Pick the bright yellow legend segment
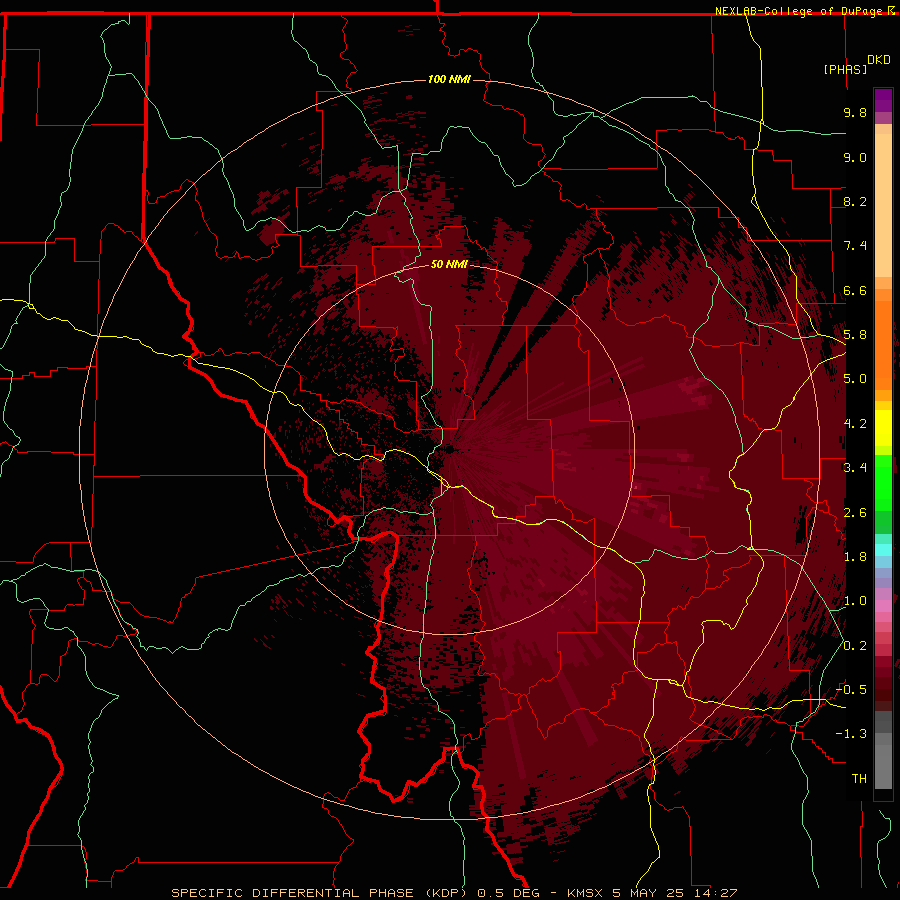Image resolution: width=900 pixels, height=900 pixels. [x=883, y=427]
